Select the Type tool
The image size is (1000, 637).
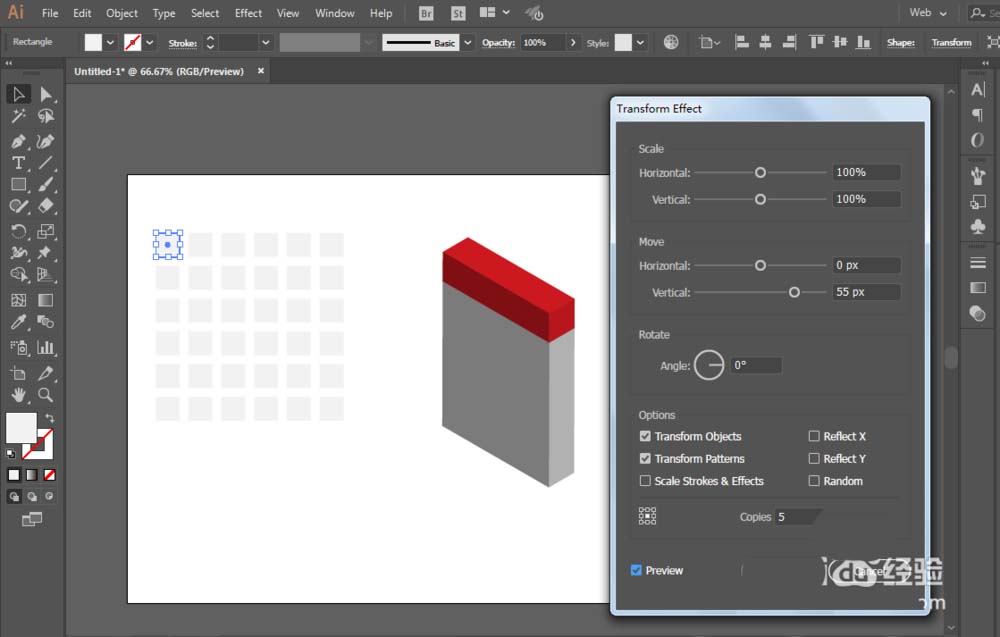click(18, 163)
